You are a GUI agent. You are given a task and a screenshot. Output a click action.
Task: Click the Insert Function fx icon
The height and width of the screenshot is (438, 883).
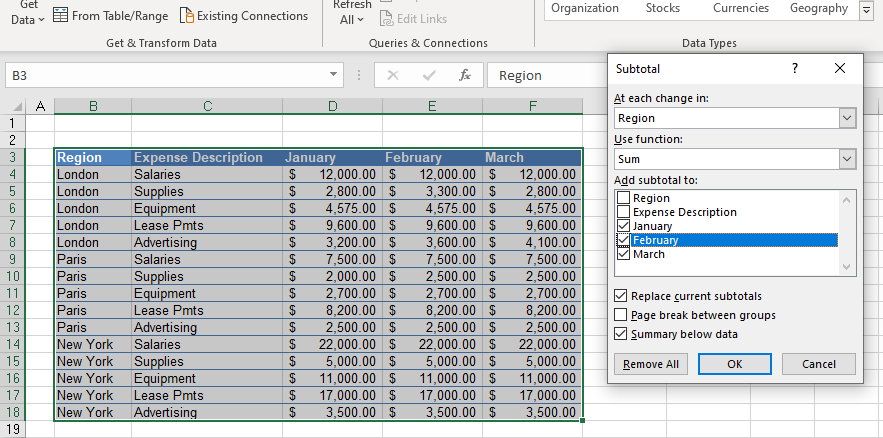click(464, 75)
